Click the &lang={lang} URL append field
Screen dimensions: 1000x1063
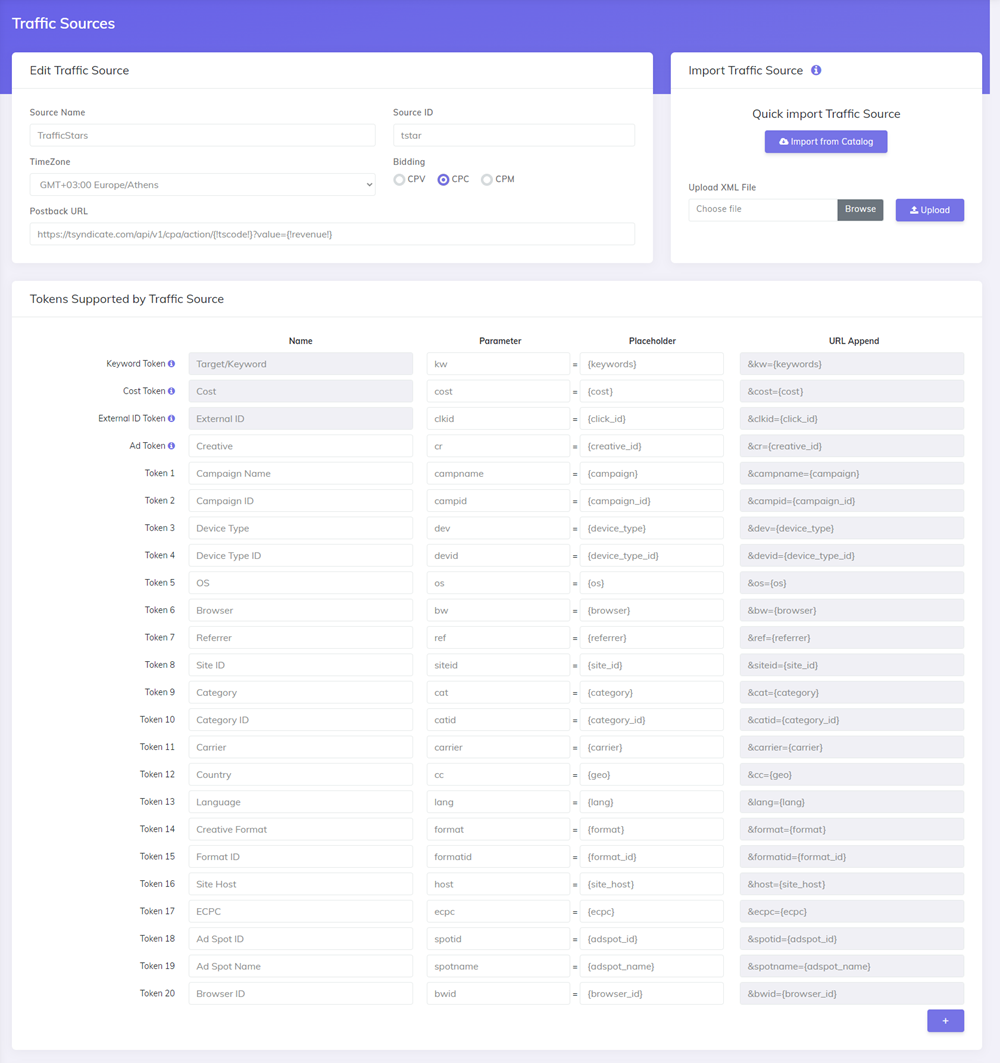(x=852, y=802)
